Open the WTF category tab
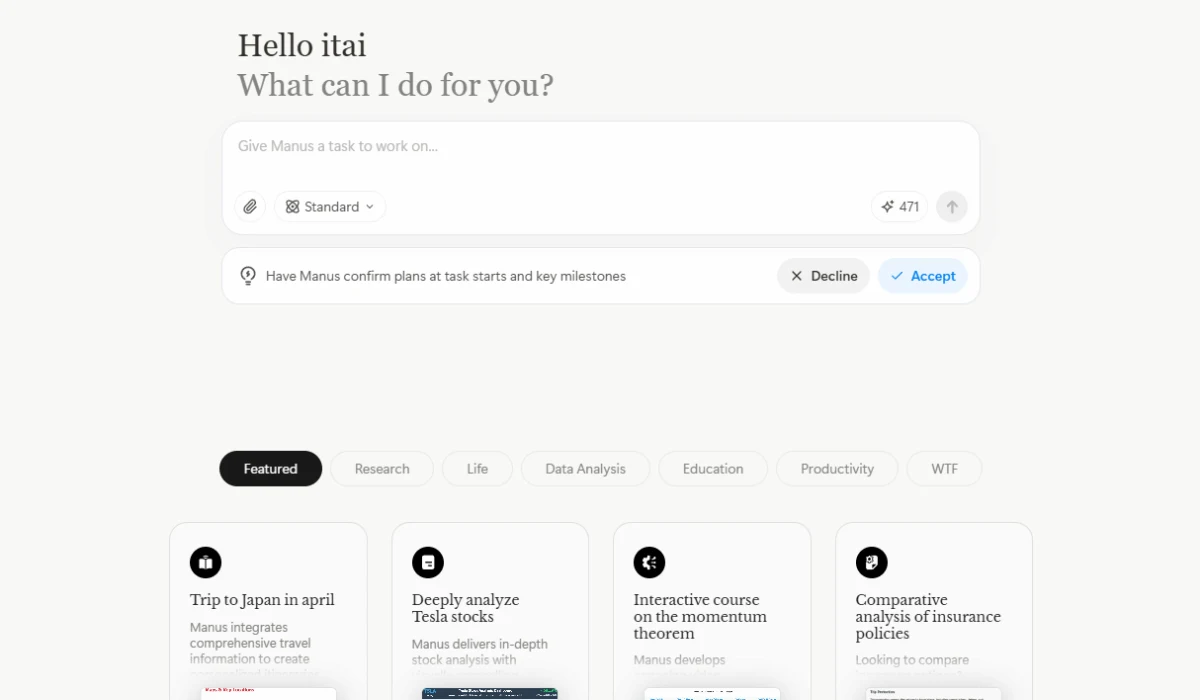This screenshot has width=1200, height=700. pyautogui.click(x=944, y=469)
